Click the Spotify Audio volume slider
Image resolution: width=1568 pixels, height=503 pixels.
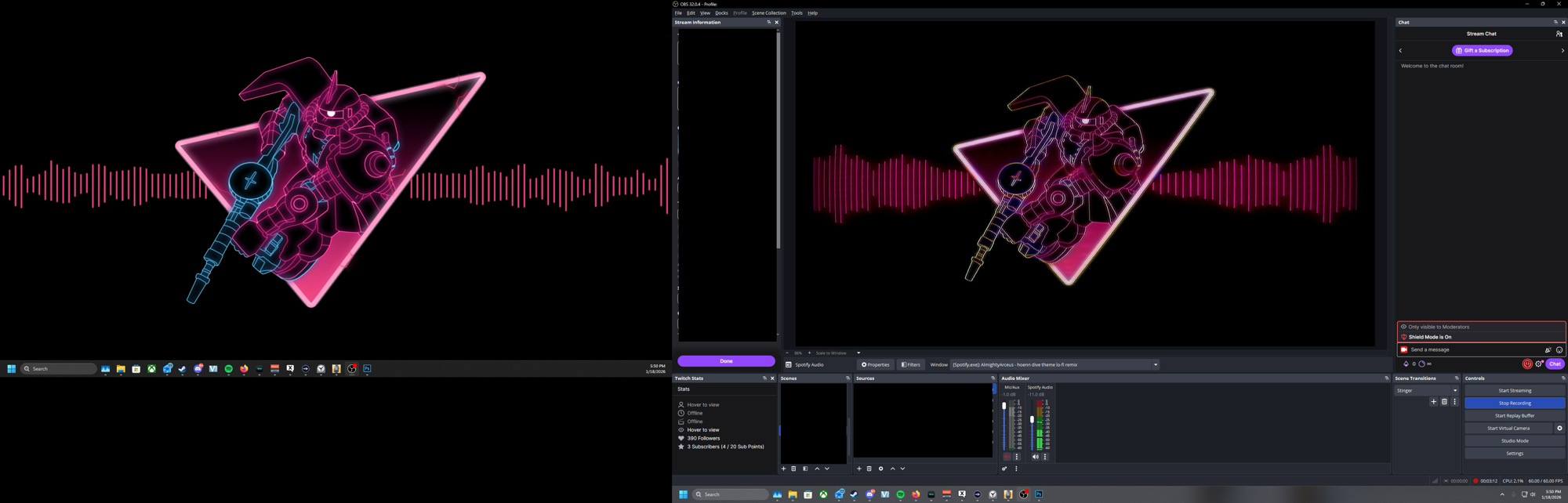coord(1032,420)
